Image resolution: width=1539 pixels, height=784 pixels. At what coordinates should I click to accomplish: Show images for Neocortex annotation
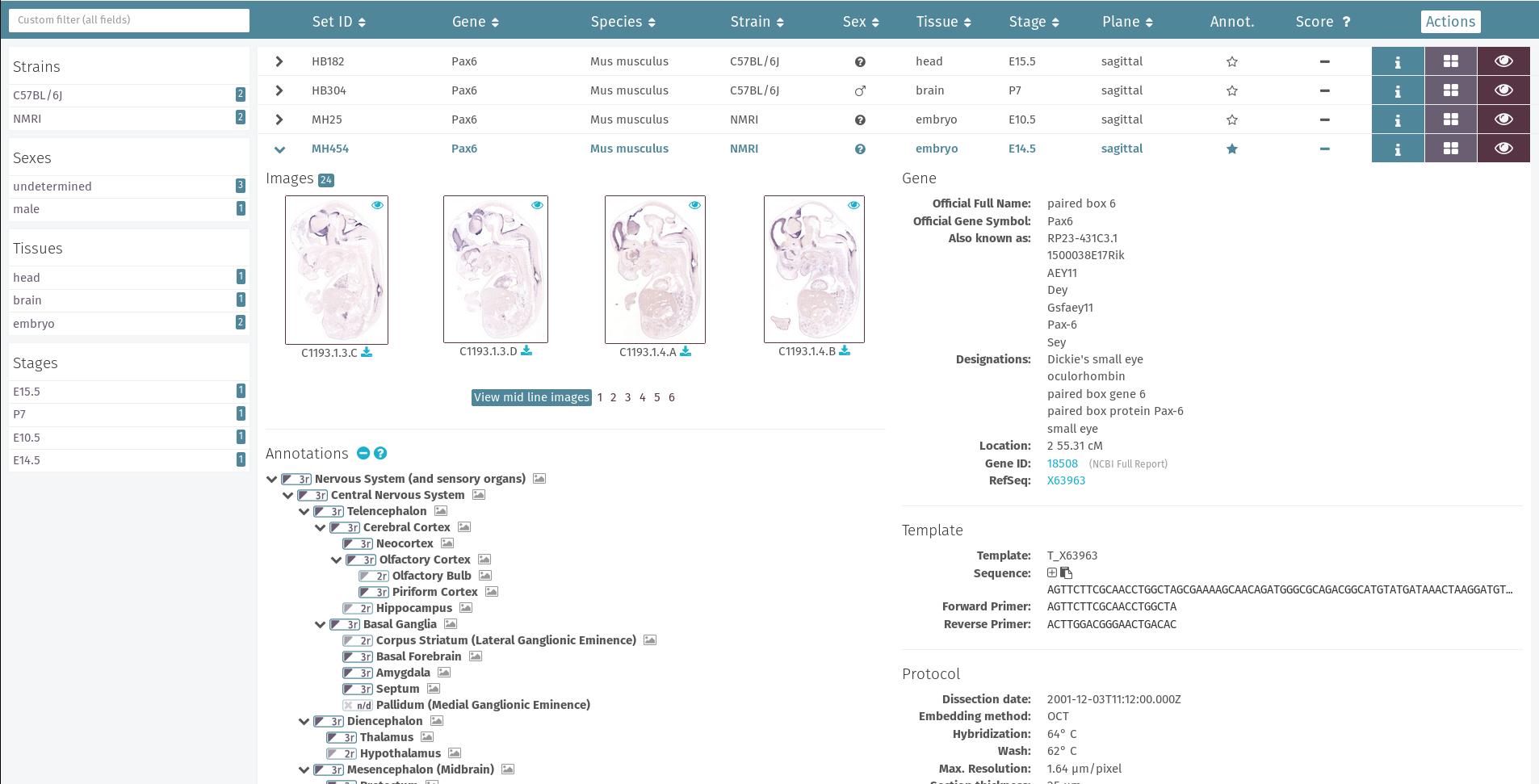click(447, 543)
